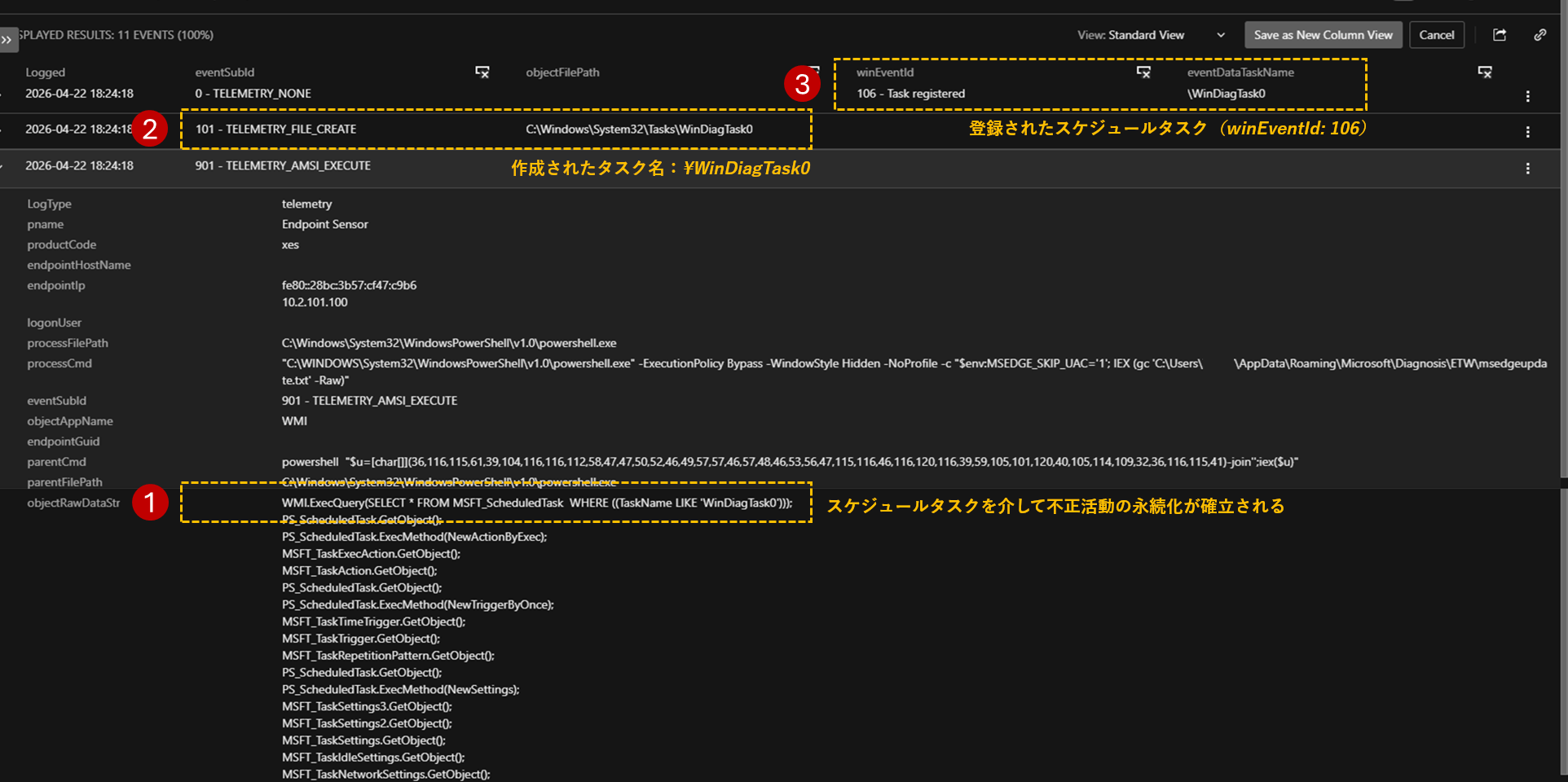
Task: Click the endpointGuid field label
Action: pyautogui.click(x=63, y=442)
